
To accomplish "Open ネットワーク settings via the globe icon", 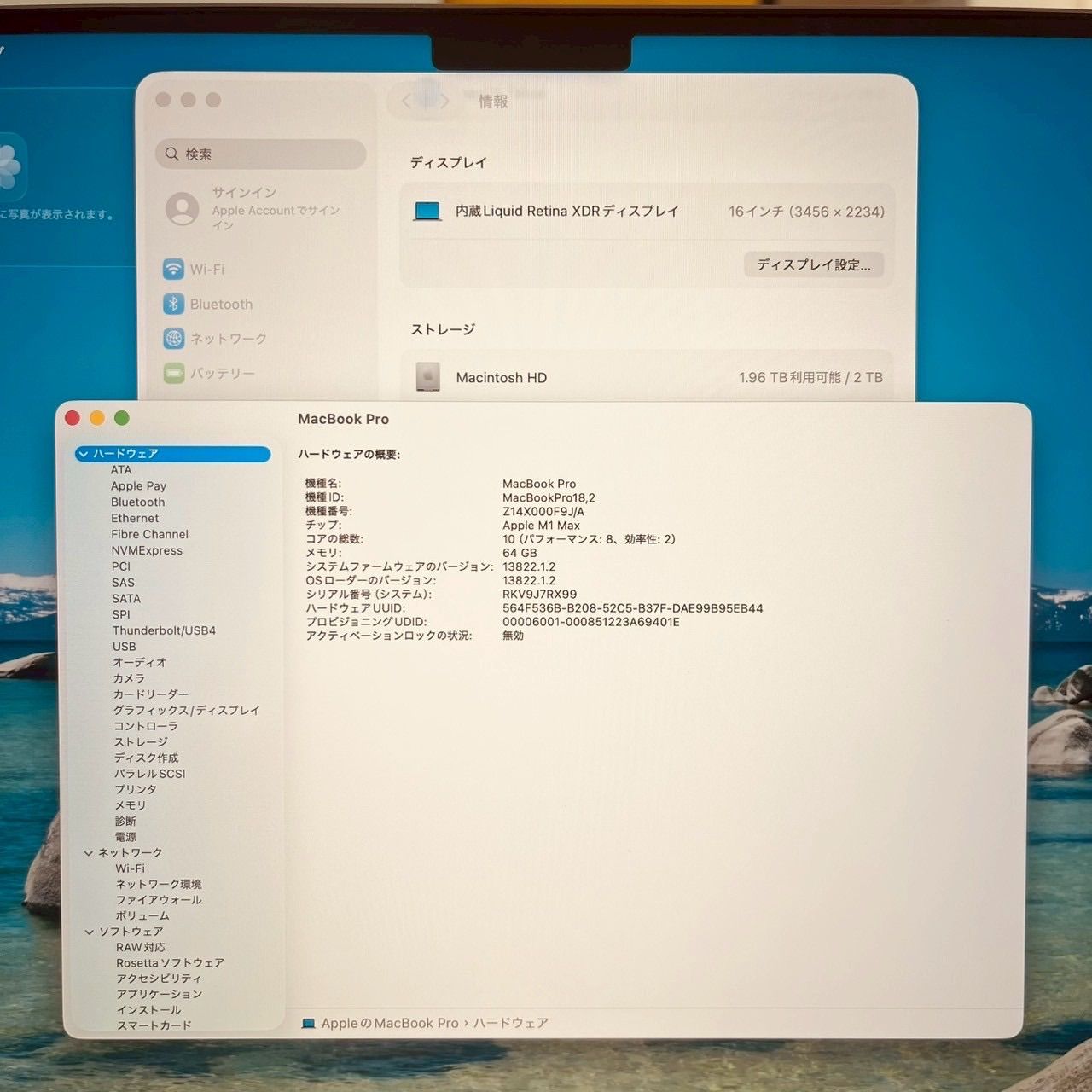I will click(174, 338).
